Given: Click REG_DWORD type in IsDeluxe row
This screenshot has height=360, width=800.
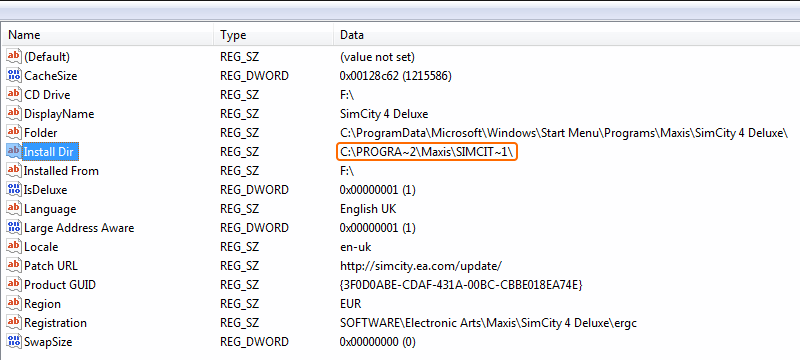Looking at the screenshot, I should (x=254, y=190).
